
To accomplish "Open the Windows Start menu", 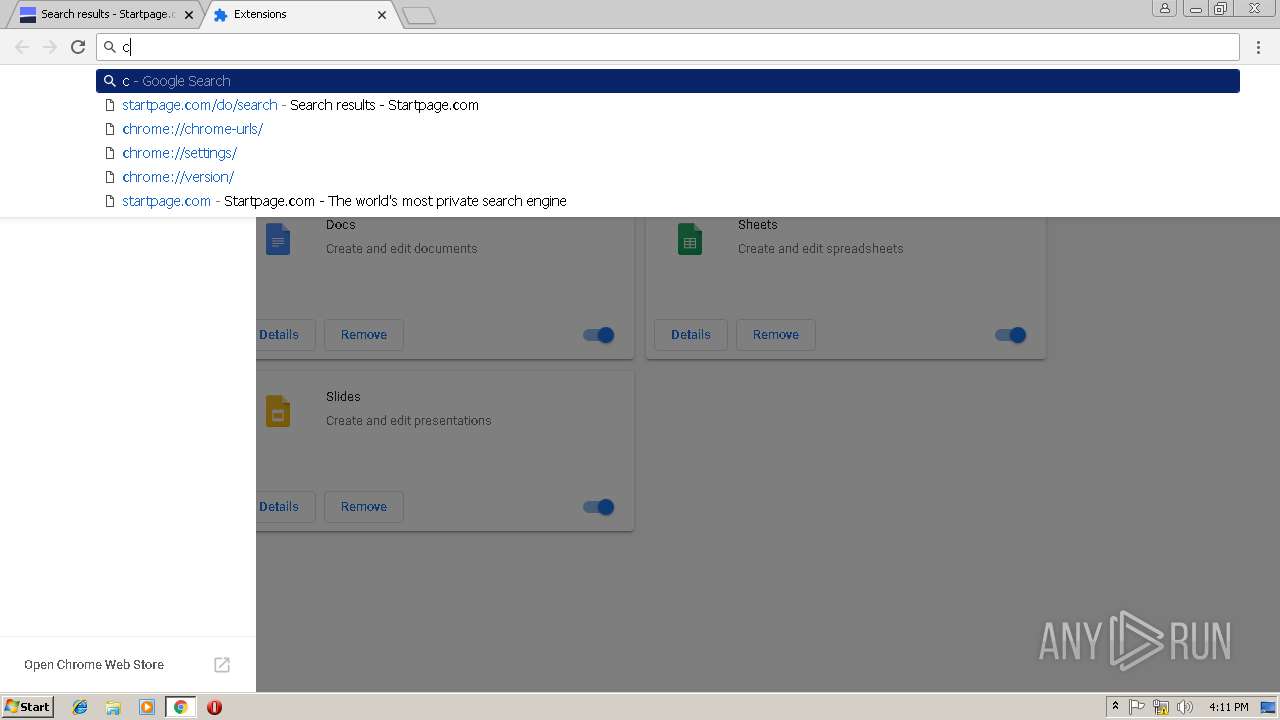I will tap(28, 707).
